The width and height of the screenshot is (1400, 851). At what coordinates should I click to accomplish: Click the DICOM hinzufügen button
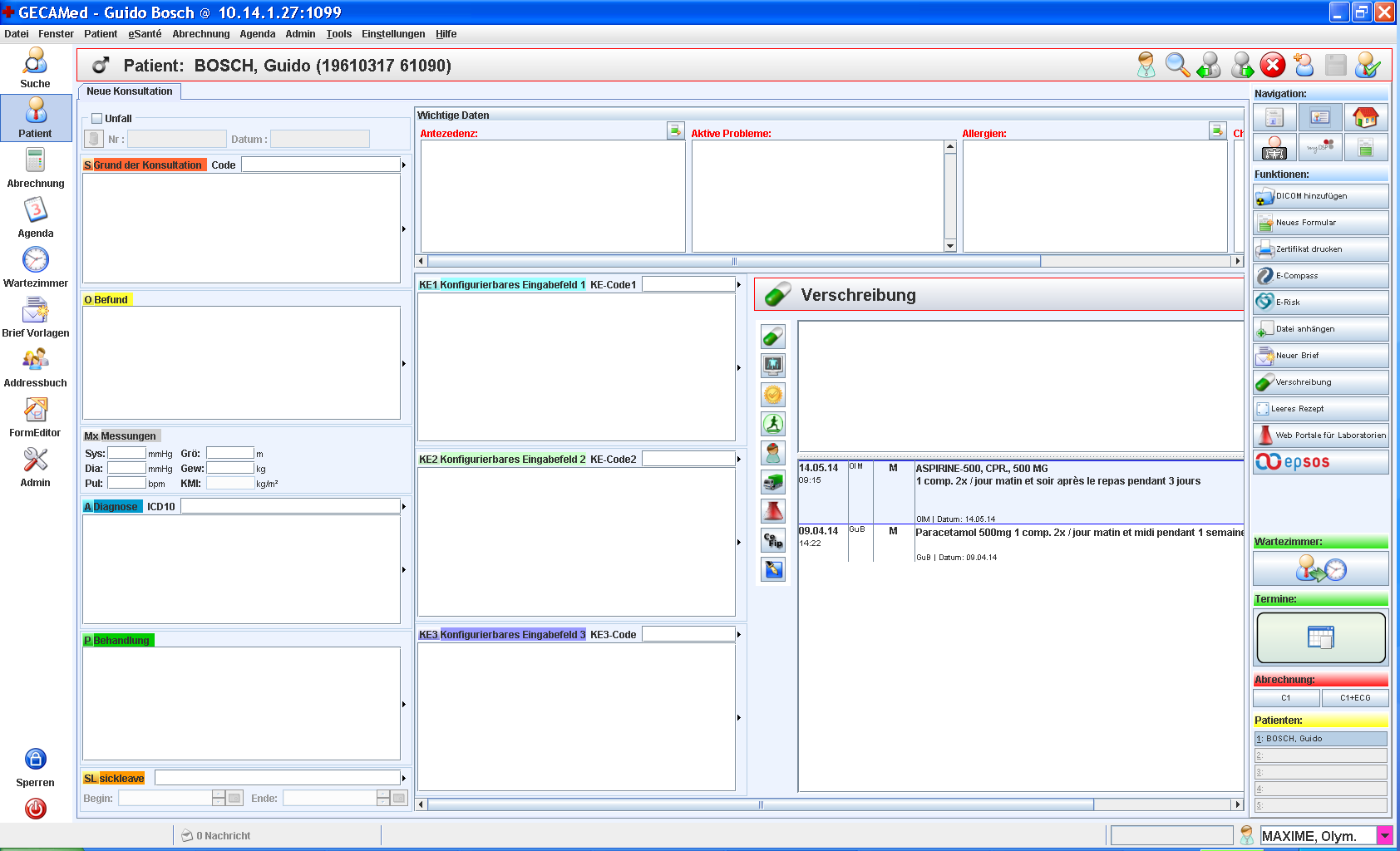tap(1320, 196)
